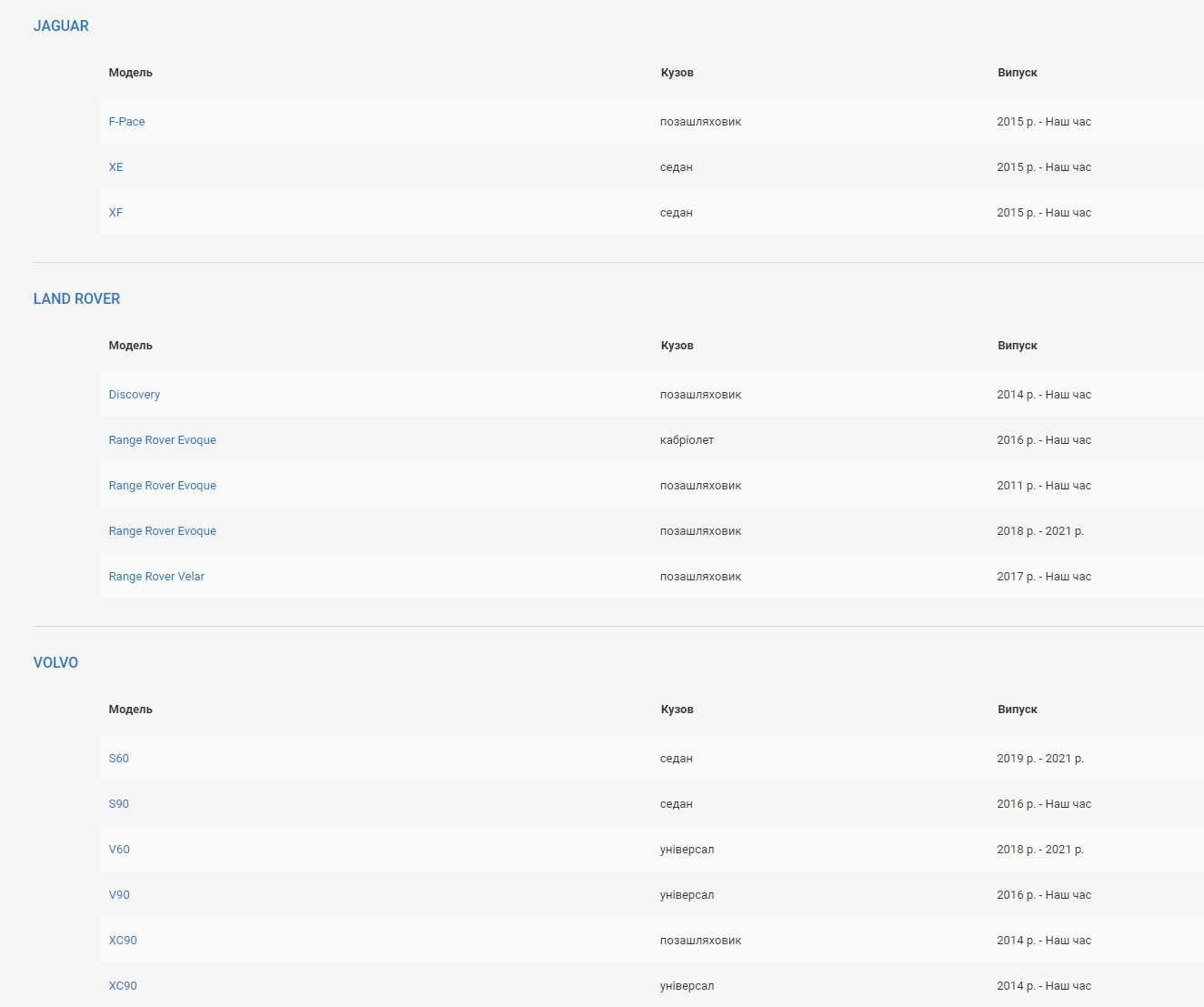Open the XC90 позашляховик link
The width and height of the screenshot is (1204, 1007).
(123, 940)
